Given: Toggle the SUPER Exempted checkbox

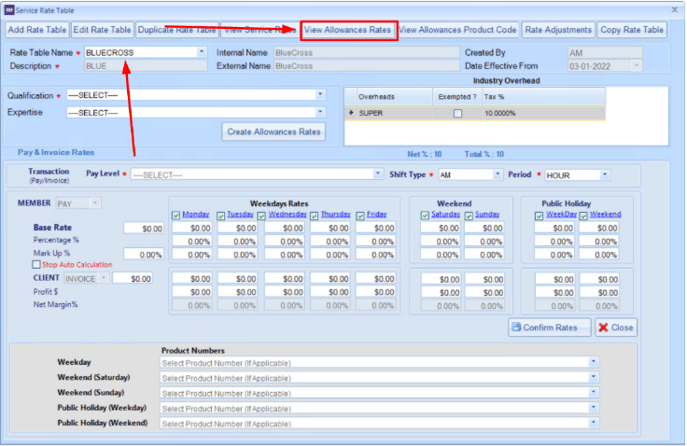Looking at the screenshot, I should (457, 113).
